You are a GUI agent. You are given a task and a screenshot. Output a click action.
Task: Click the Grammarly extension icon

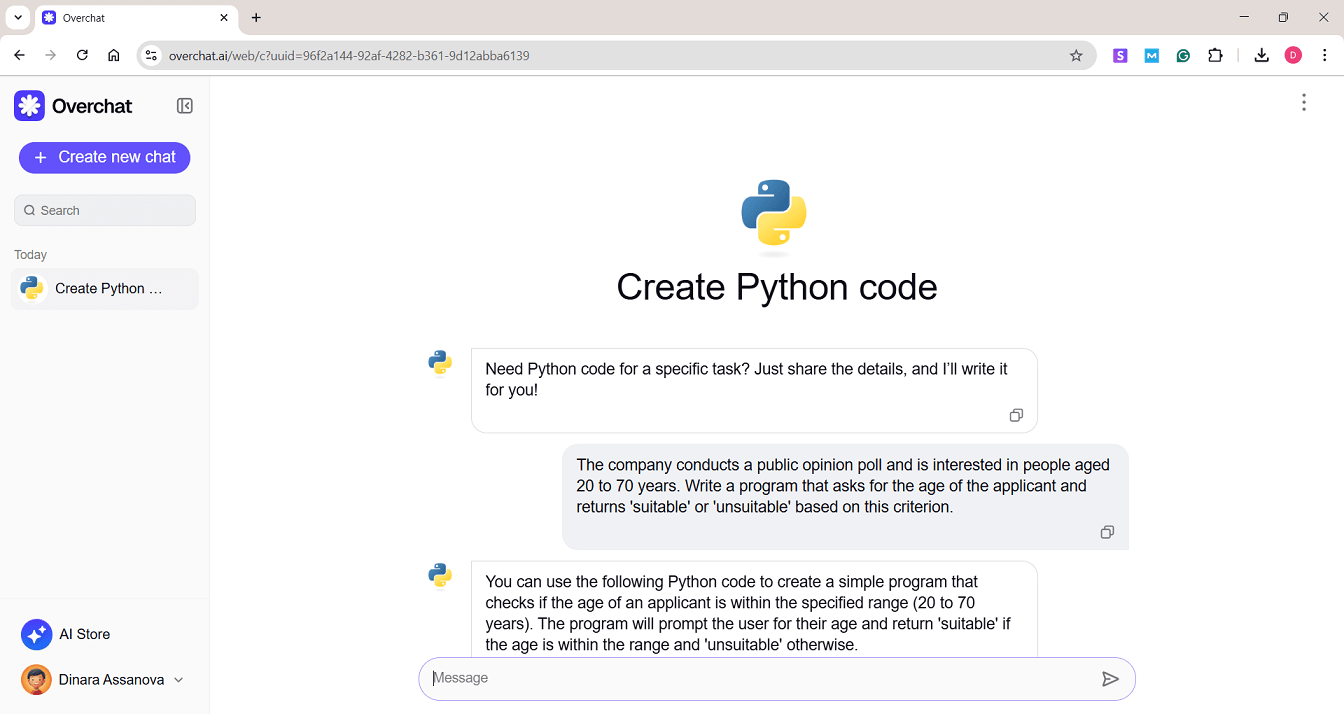(1183, 56)
